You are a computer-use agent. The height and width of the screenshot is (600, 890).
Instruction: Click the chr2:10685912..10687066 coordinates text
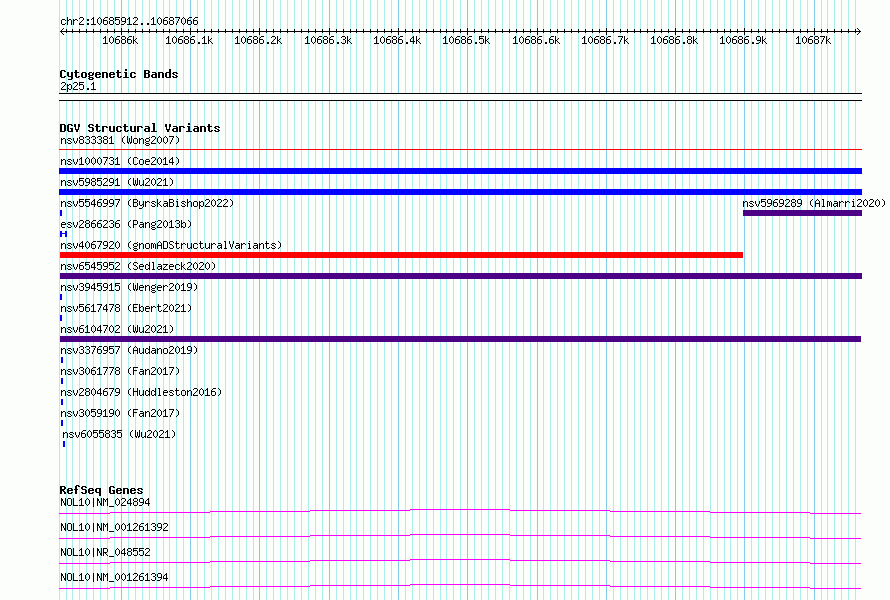click(x=129, y=22)
